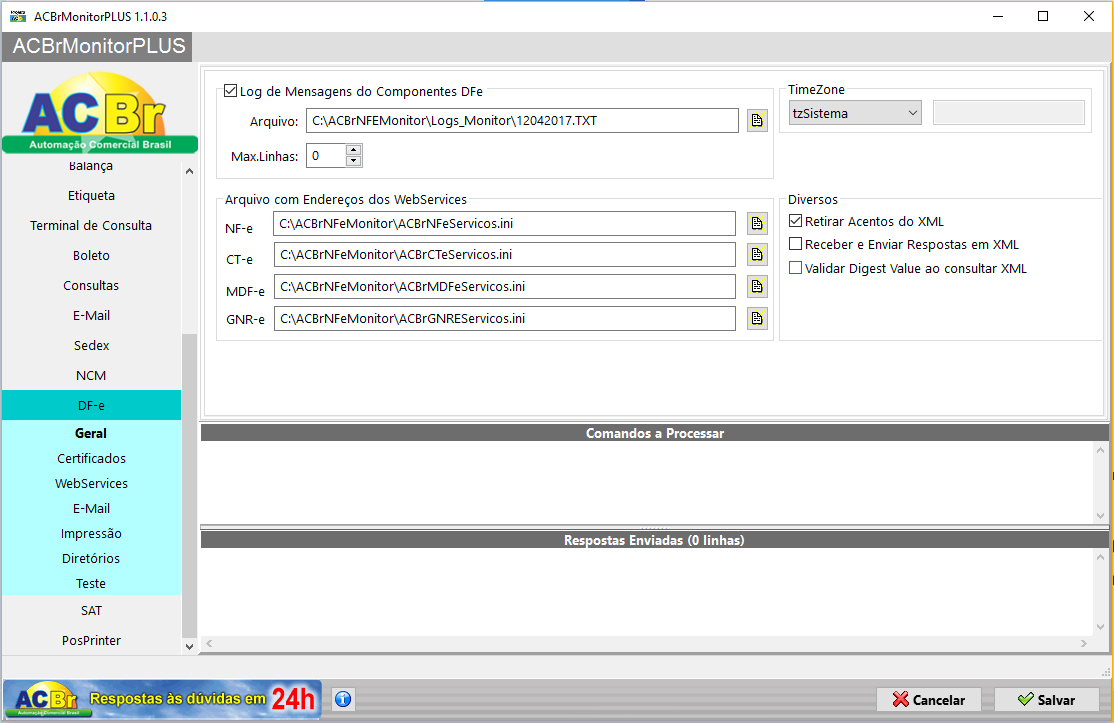Browse for the CT-e services ini file
This screenshot has width=1114, height=723.
[757, 254]
